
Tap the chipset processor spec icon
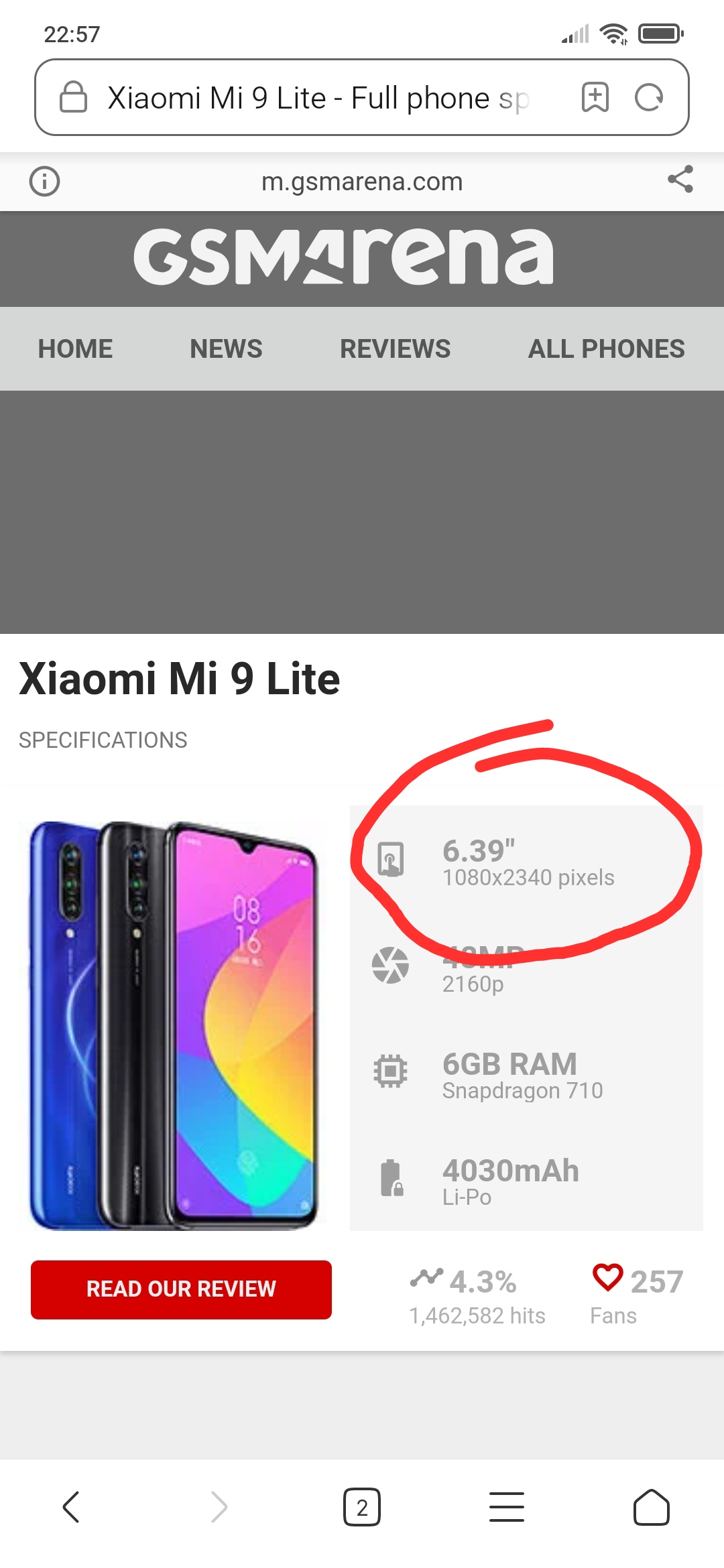(x=390, y=1070)
